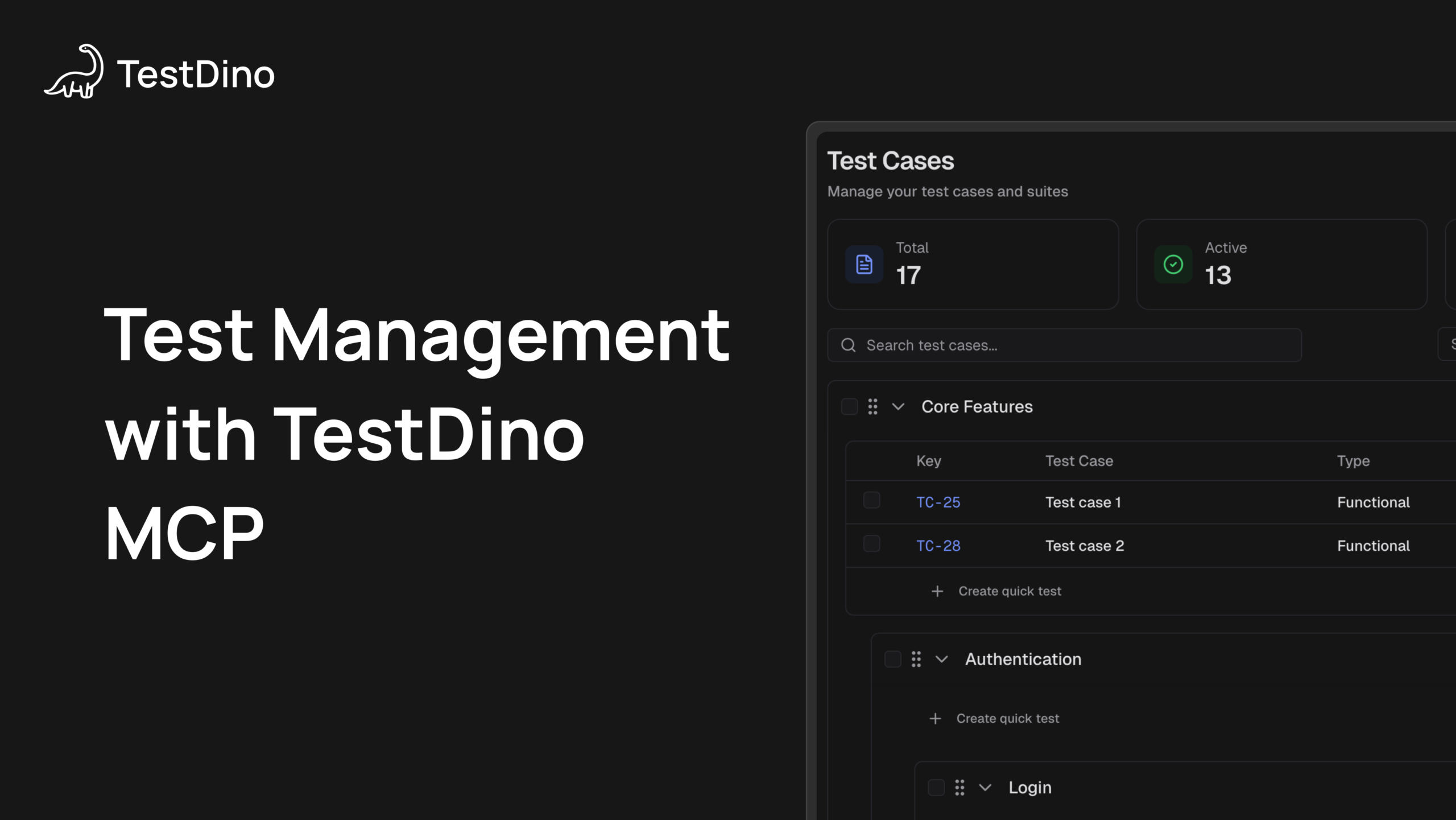The image size is (1456, 820).
Task: Click the Total document icon
Action: tap(864, 265)
